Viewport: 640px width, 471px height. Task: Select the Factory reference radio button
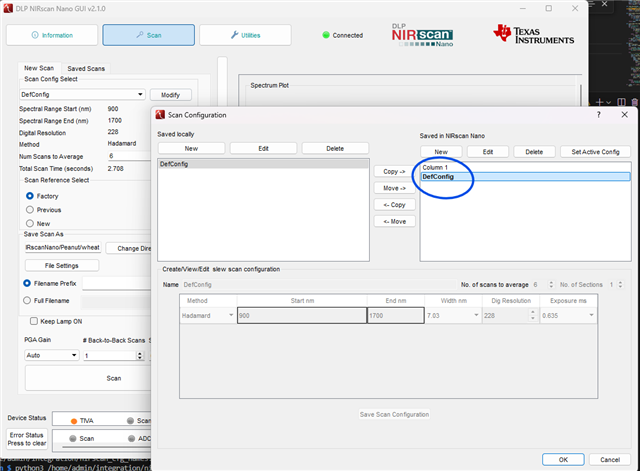click(x=30, y=196)
